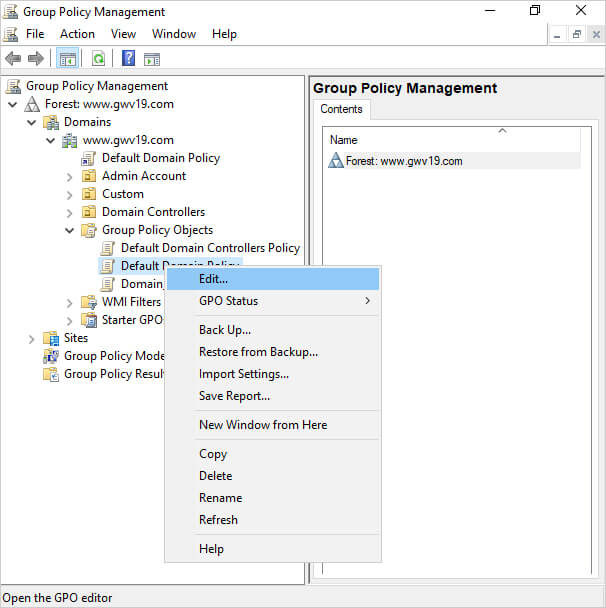Click the Group Policy Objects folder icon

click(89, 230)
